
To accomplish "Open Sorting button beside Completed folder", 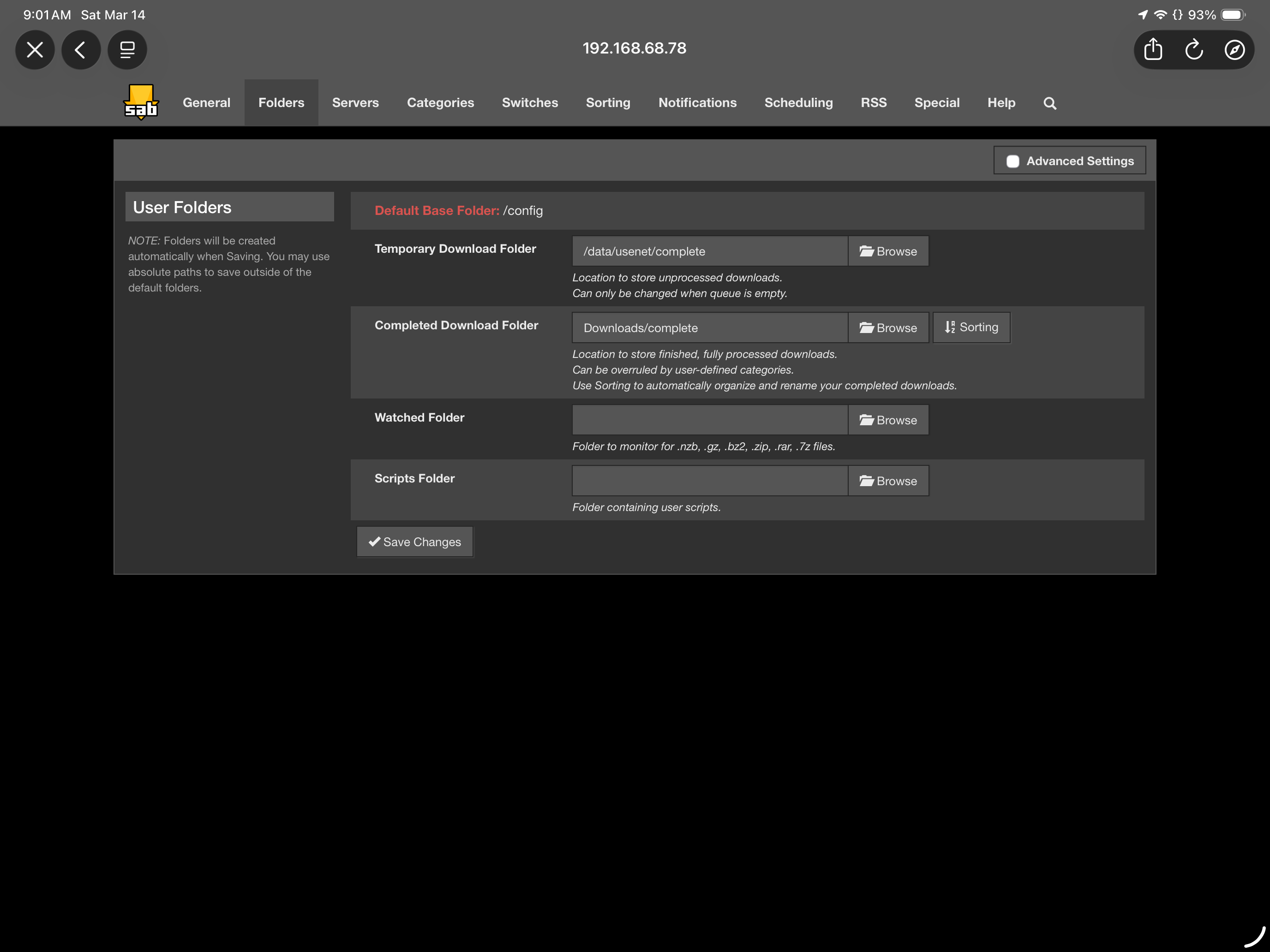I will [x=971, y=327].
